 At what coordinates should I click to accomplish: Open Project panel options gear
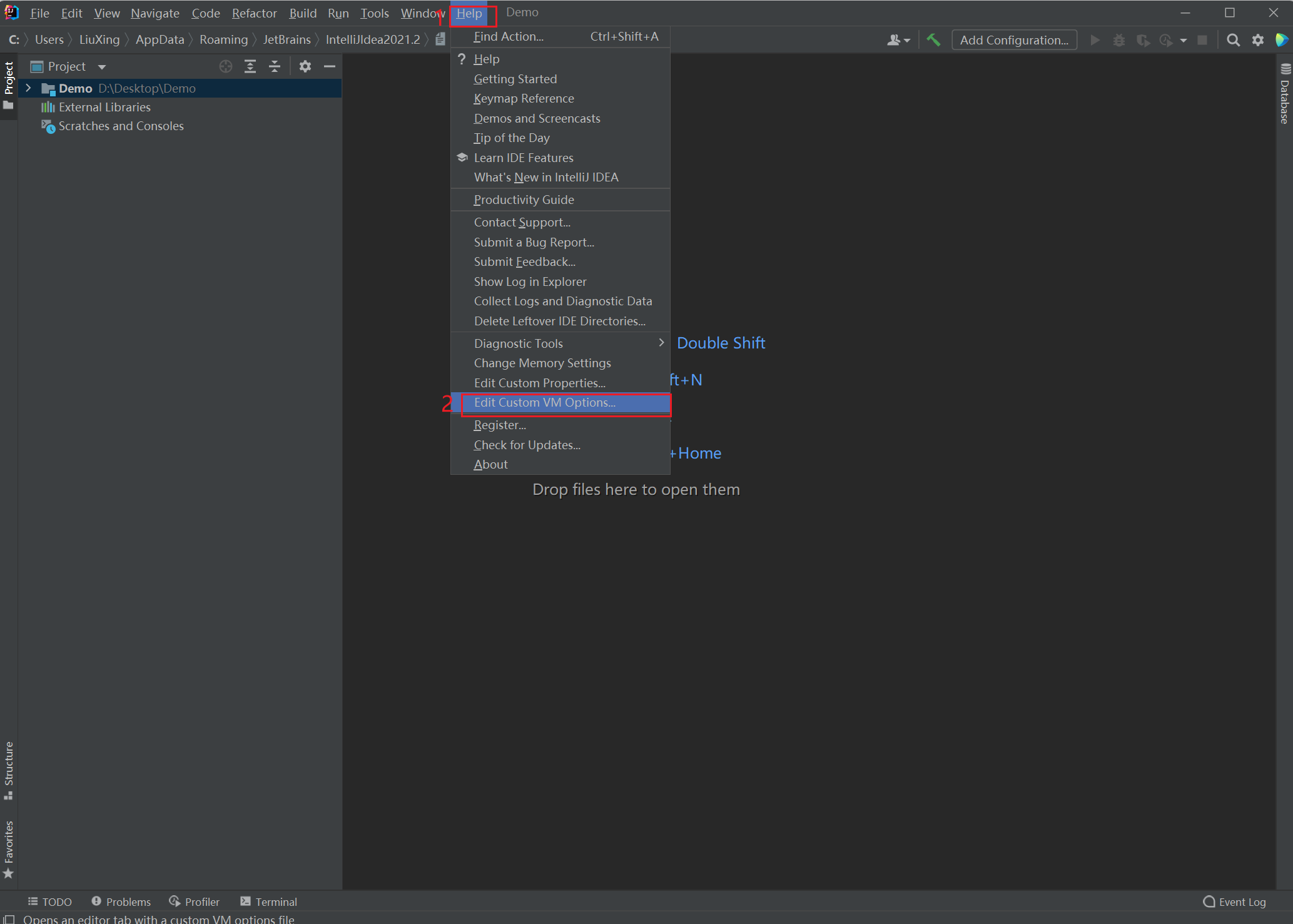point(305,66)
